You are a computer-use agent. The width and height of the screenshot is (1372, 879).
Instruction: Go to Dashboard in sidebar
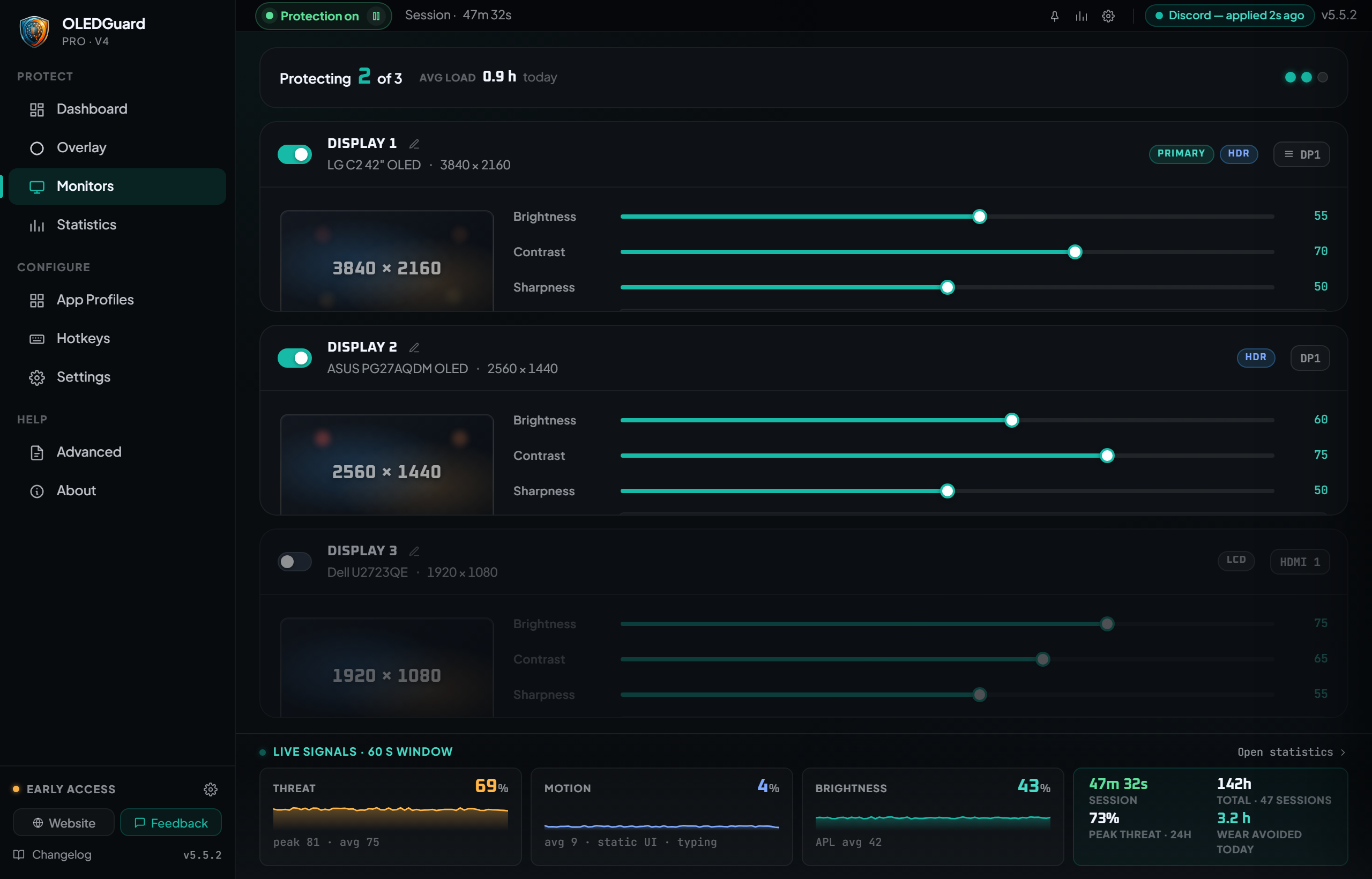[x=117, y=109]
